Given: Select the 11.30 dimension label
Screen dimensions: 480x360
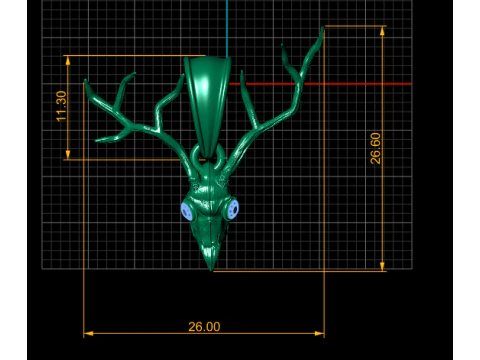Looking at the screenshot, I should [62, 106].
